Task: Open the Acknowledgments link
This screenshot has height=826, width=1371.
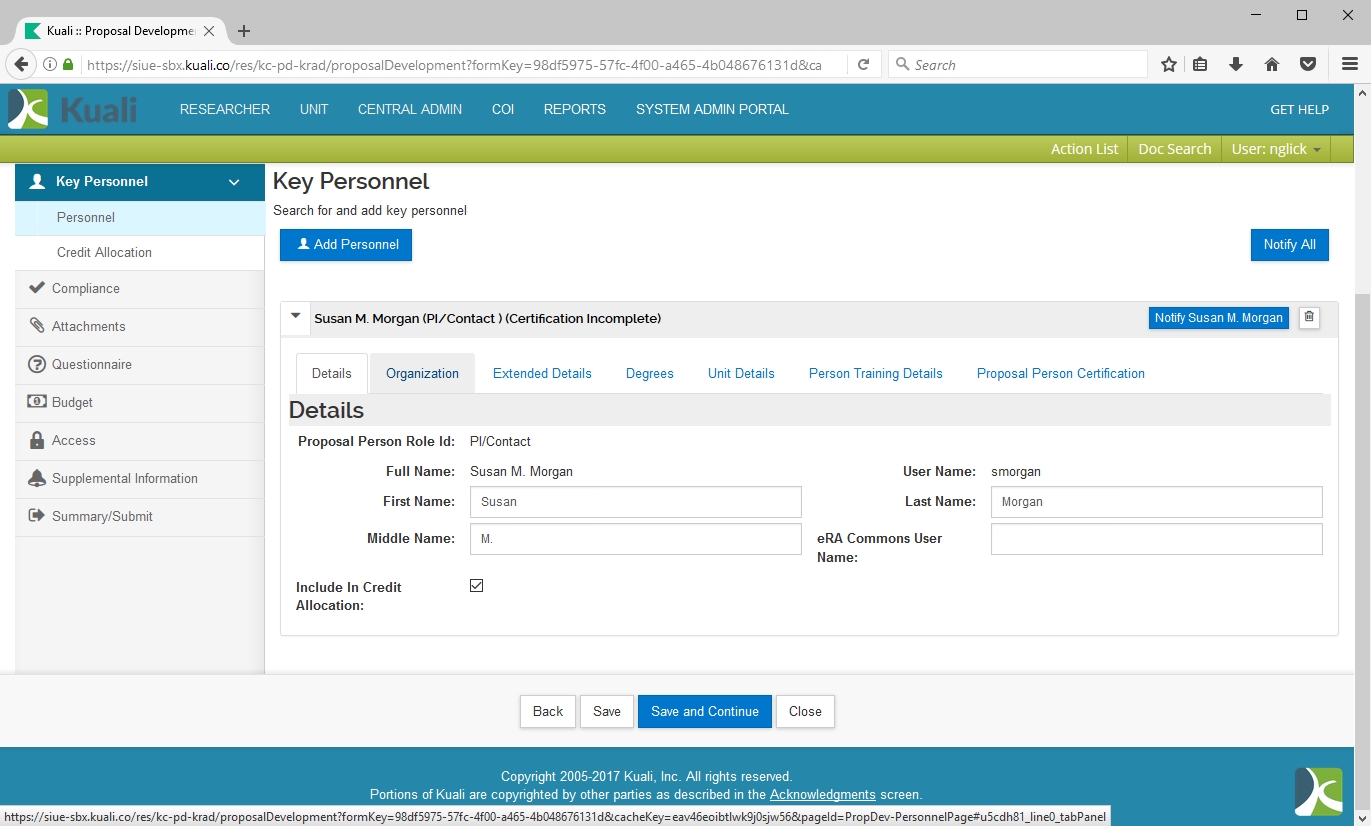Action: coord(822,794)
